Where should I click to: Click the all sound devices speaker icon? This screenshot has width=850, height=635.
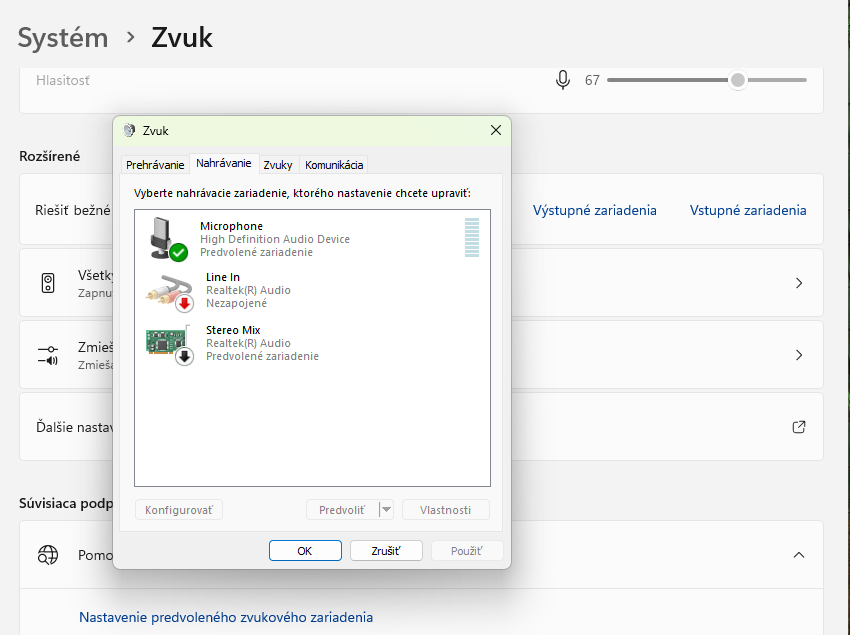click(x=48, y=283)
